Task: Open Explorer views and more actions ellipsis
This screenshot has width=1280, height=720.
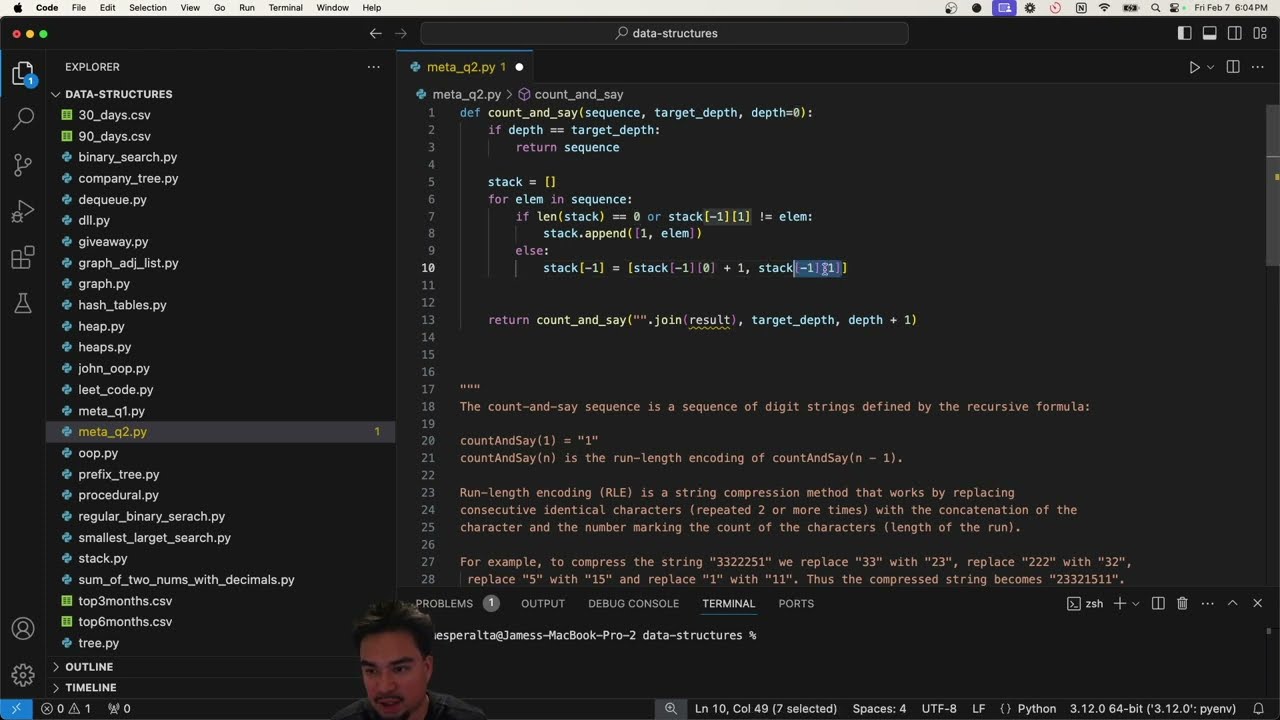Action: (x=373, y=67)
